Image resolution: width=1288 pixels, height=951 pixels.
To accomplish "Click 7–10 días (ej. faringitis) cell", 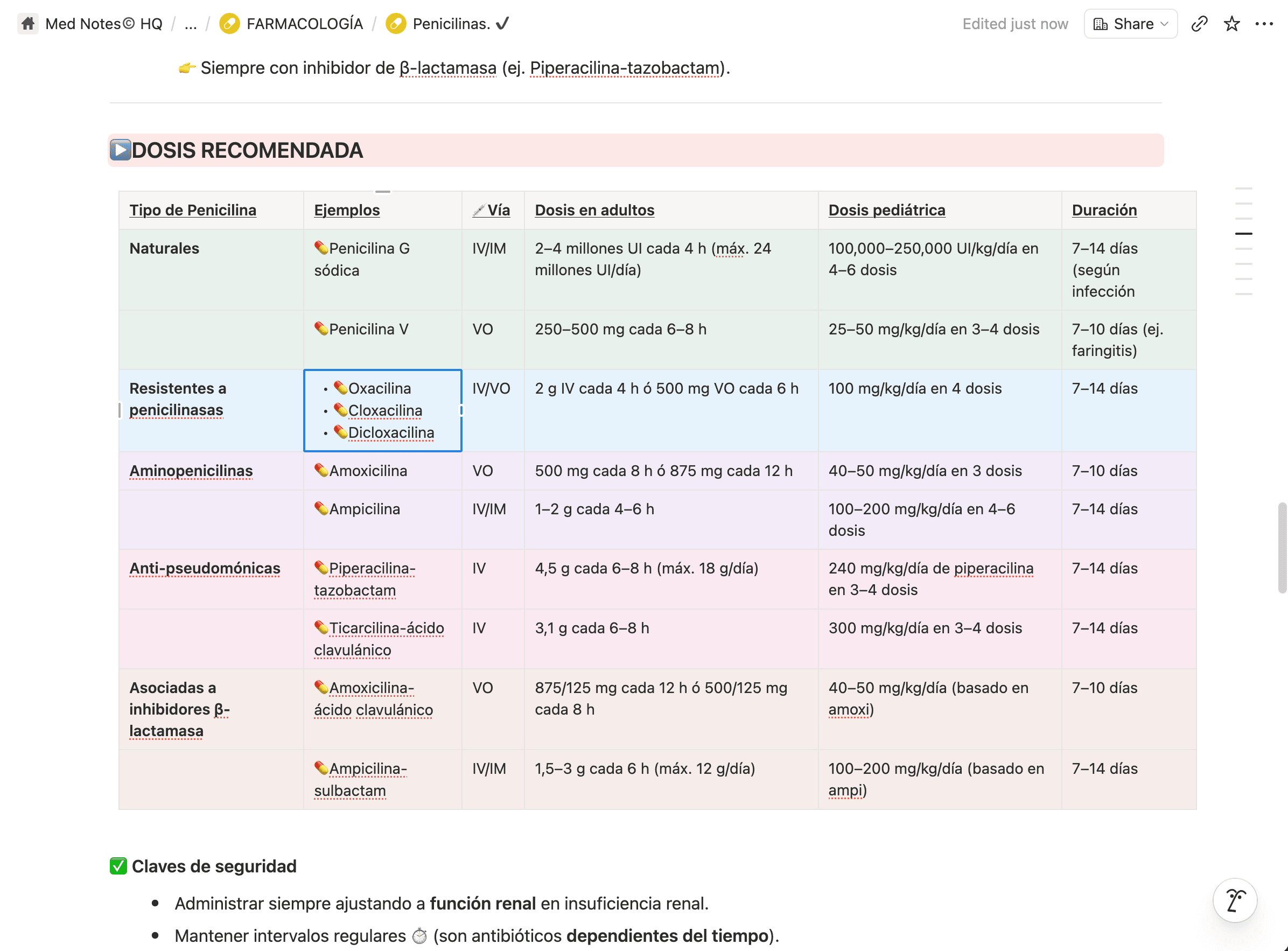I will pyautogui.click(x=1129, y=340).
